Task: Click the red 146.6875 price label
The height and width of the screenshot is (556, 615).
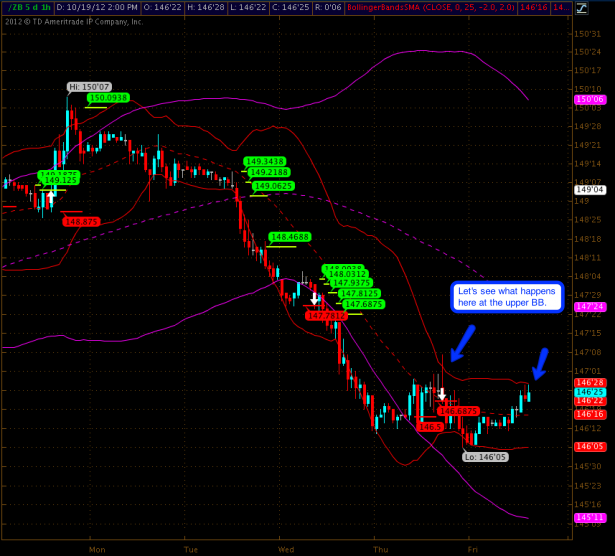Action: pos(458,410)
